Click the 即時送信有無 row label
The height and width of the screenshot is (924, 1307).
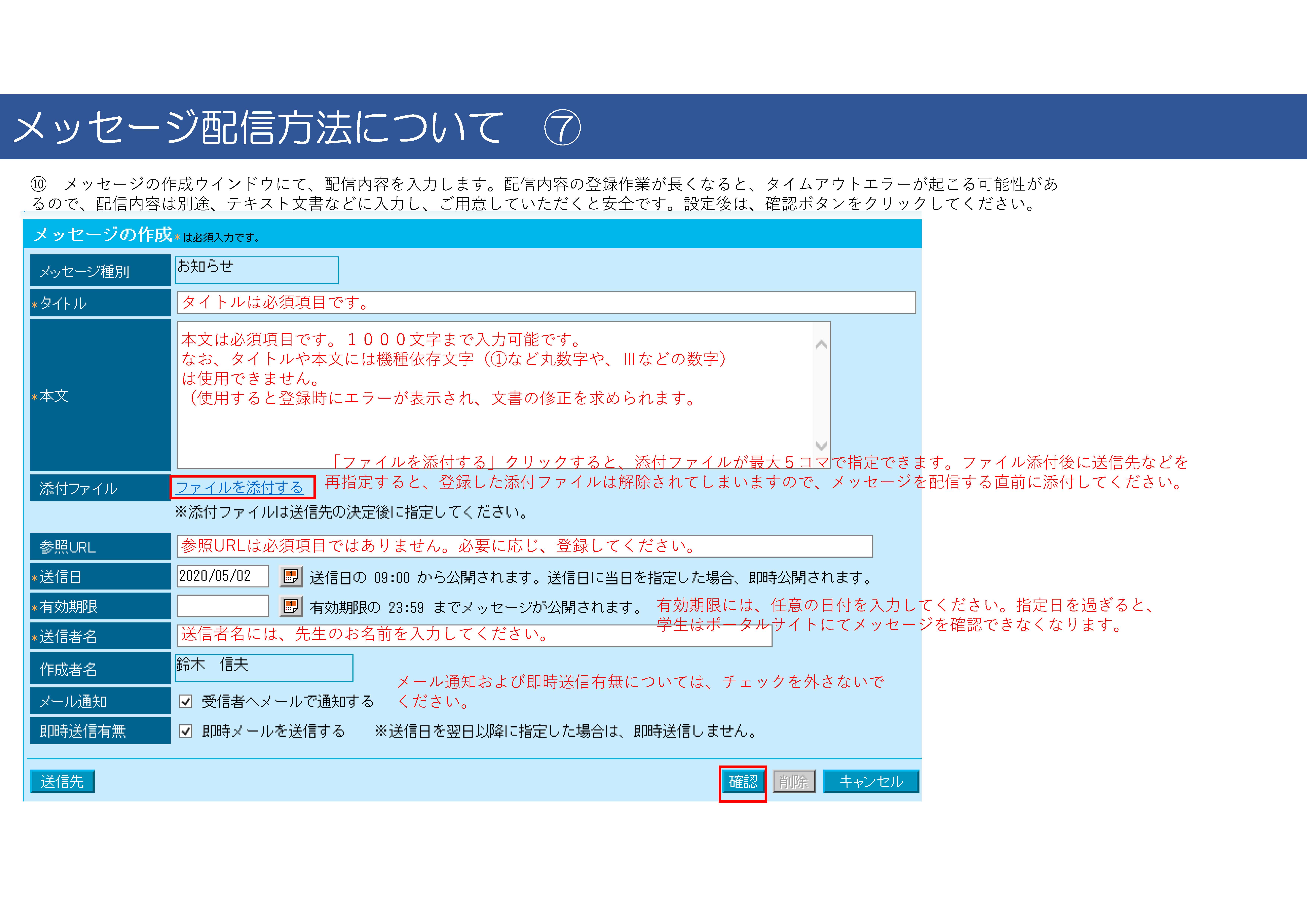[100, 730]
